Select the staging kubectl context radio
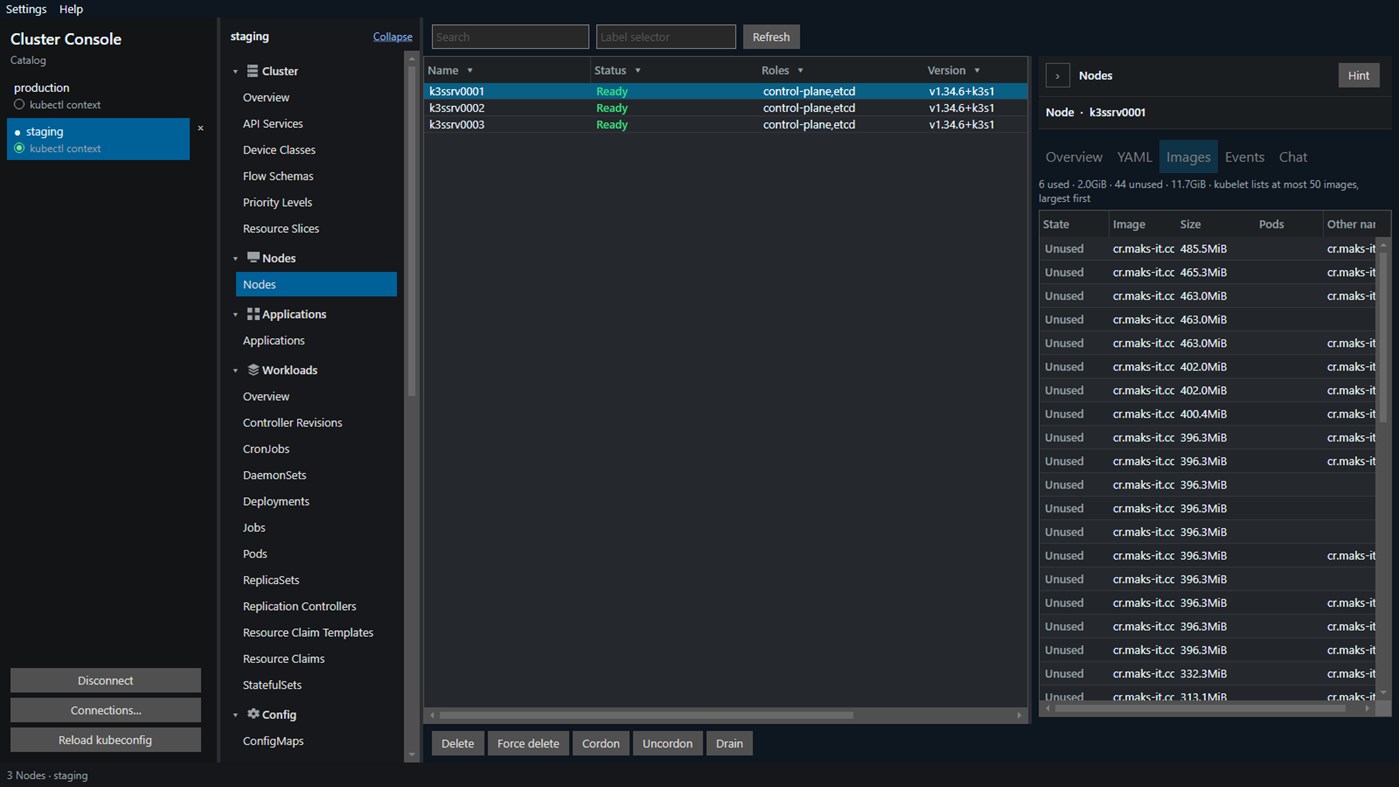Viewport: 1399px width, 787px height. click(19, 148)
